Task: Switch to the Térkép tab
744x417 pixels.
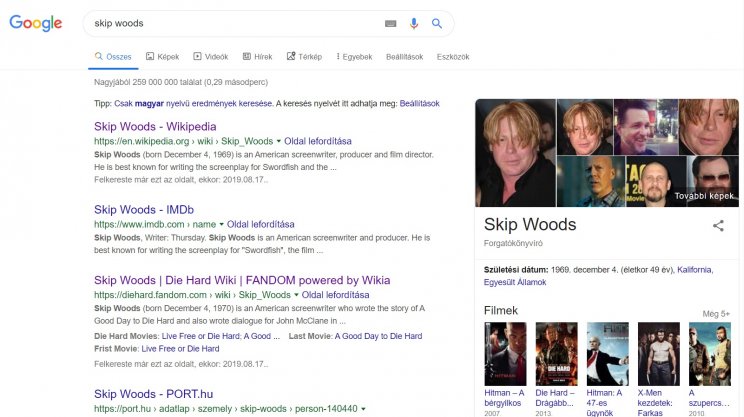Action: click(304, 56)
